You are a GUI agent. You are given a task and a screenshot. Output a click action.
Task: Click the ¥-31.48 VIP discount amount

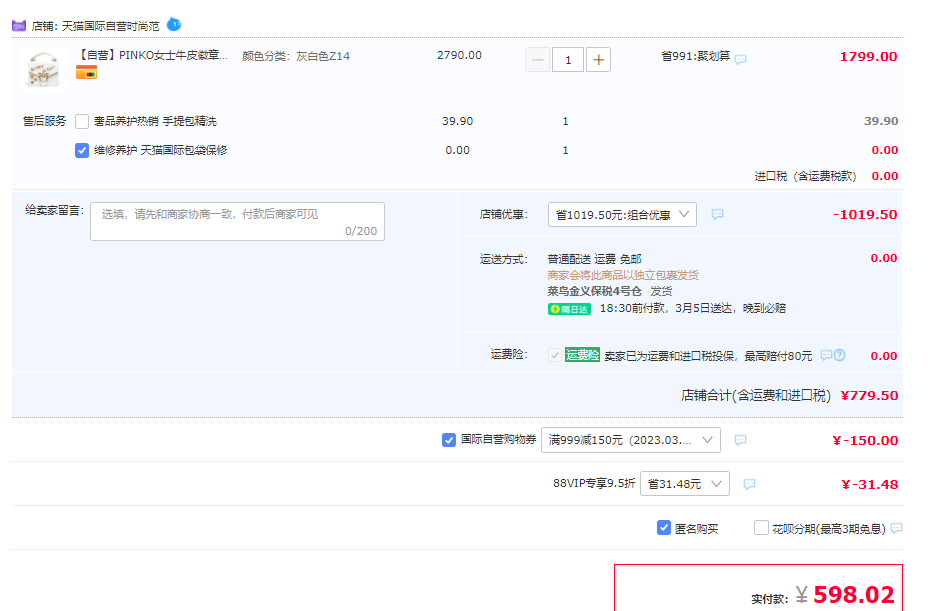(x=869, y=485)
